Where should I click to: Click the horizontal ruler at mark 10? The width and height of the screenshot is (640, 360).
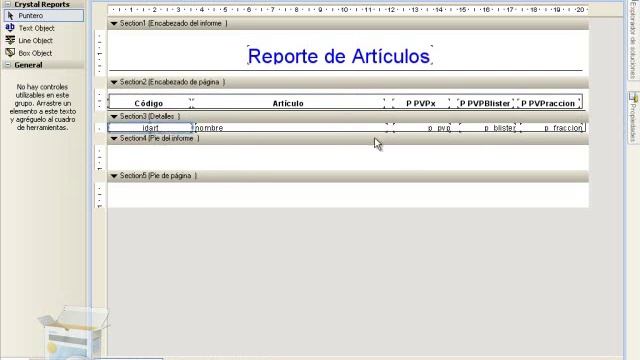click(x=344, y=9)
